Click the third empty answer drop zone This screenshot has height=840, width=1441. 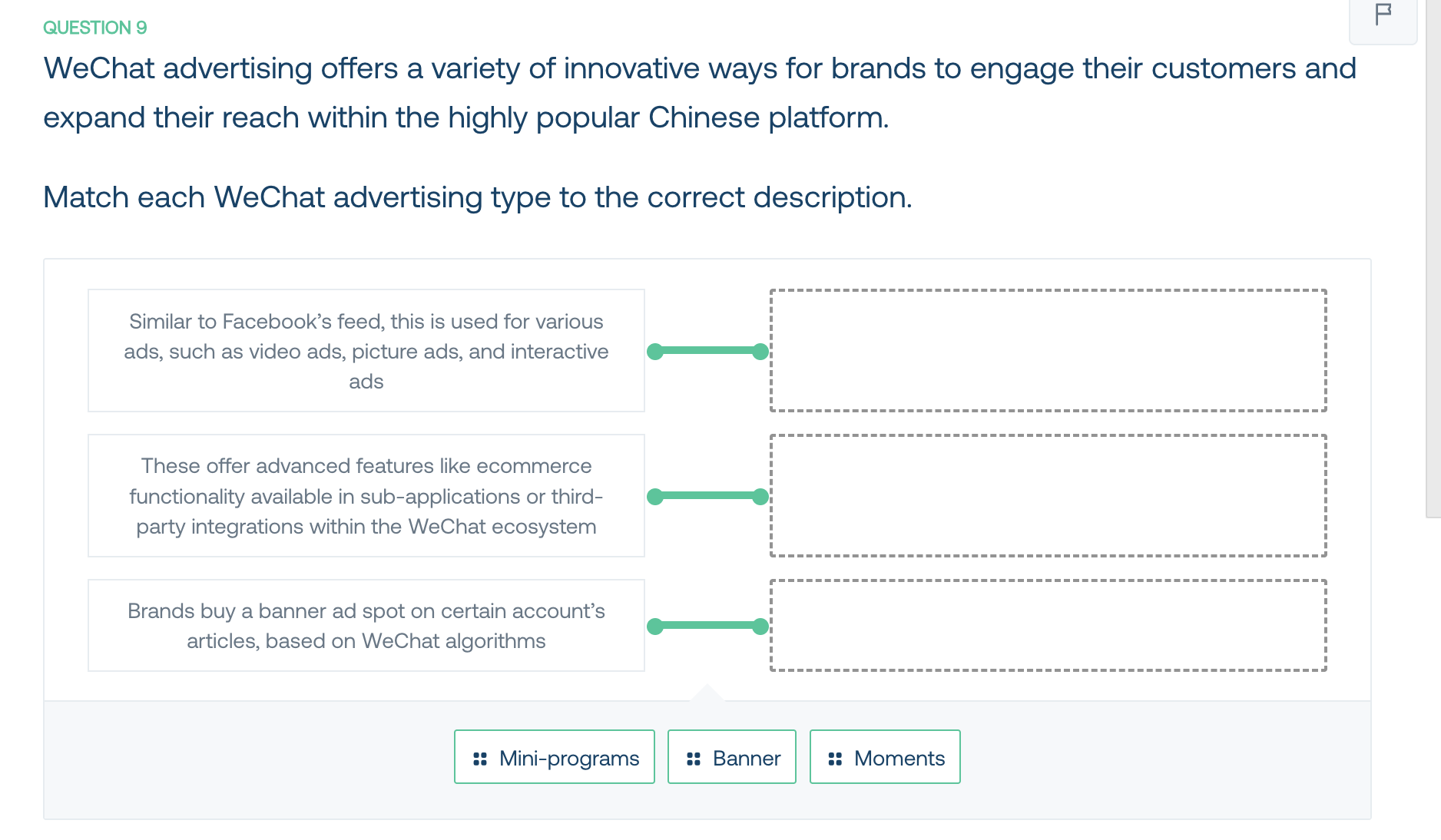click(1048, 625)
